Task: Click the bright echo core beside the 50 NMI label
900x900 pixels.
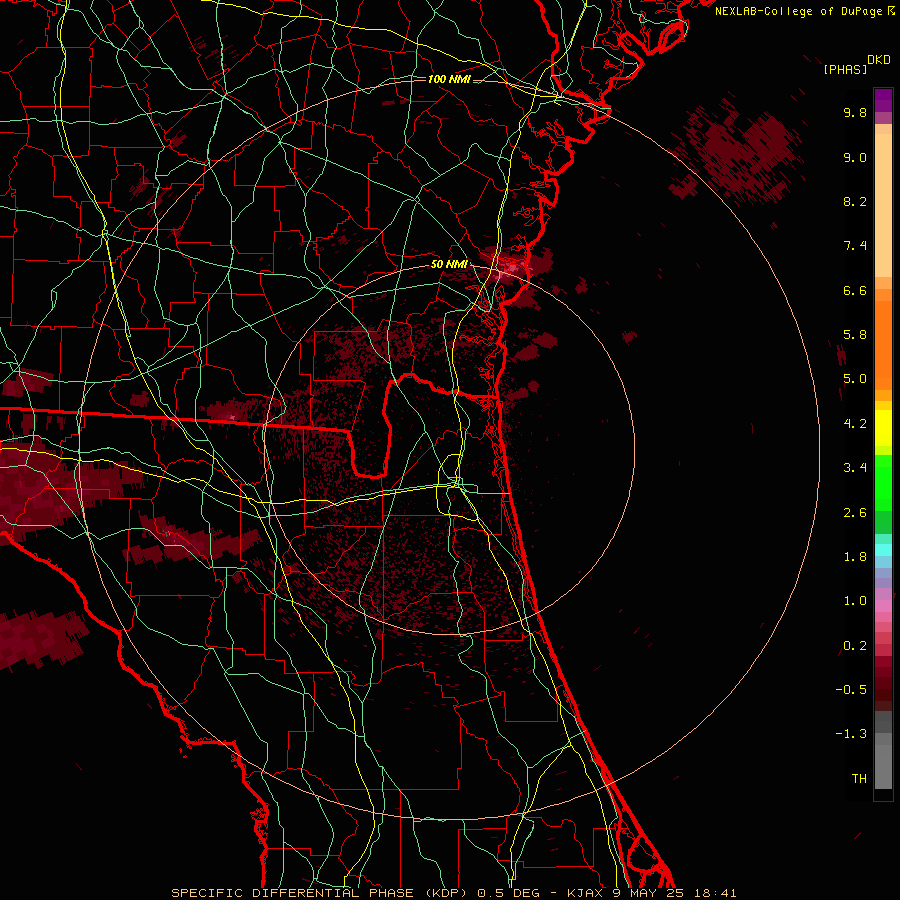Action: (511, 266)
